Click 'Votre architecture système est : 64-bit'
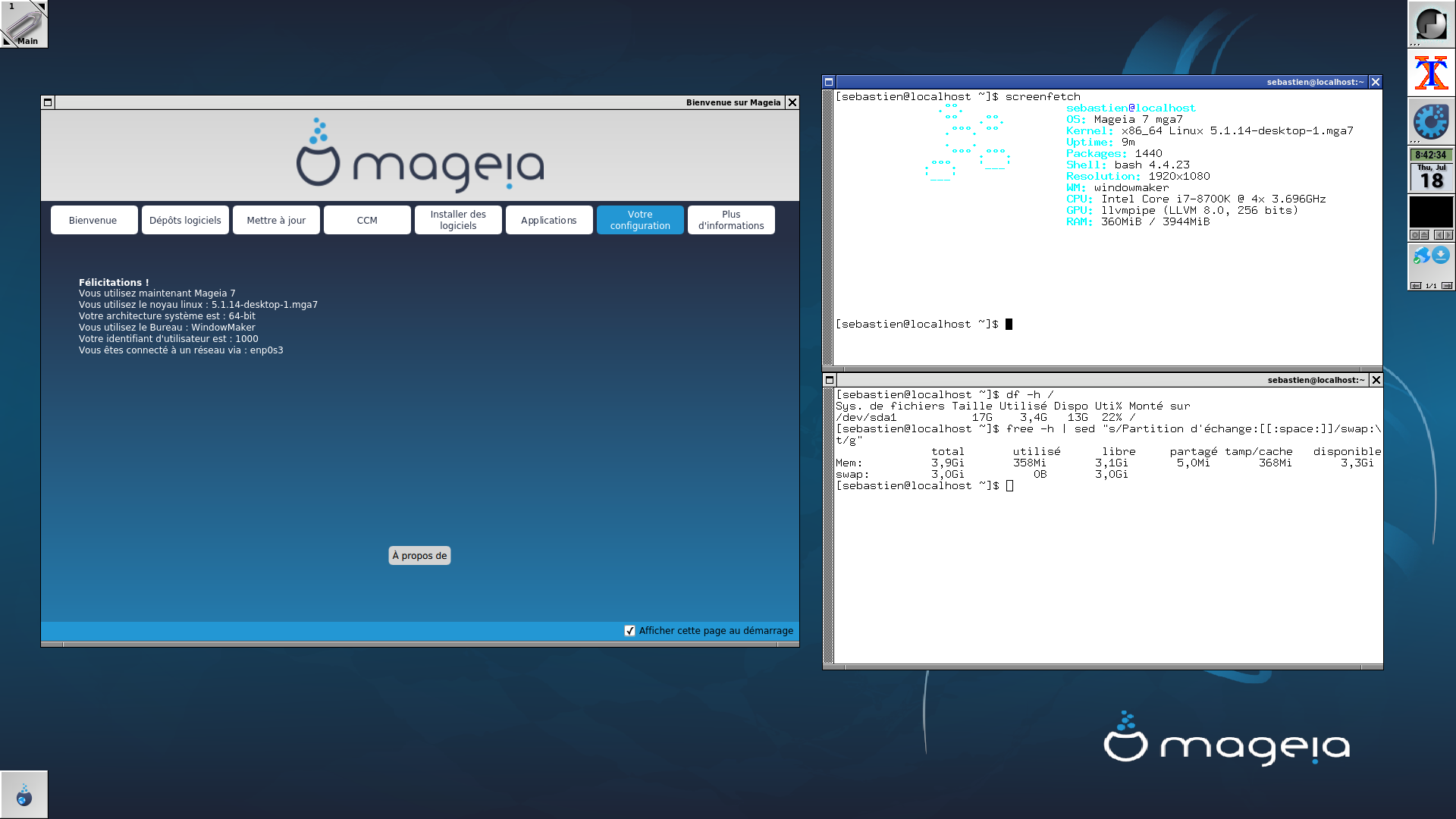This screenshot has width=1456, height=819. (167, 316)
